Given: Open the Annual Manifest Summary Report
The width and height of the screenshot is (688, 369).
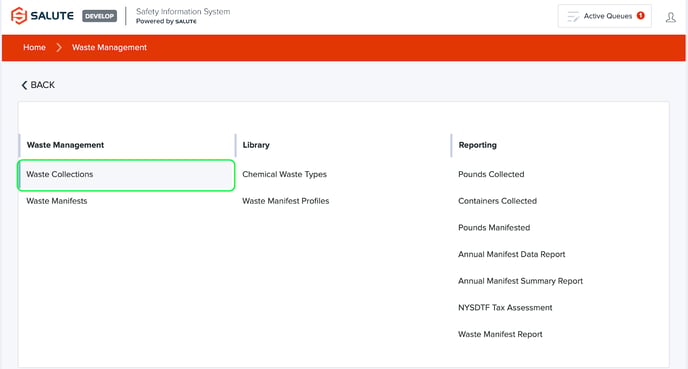Looking at the screenshot, I should point(520,281).
